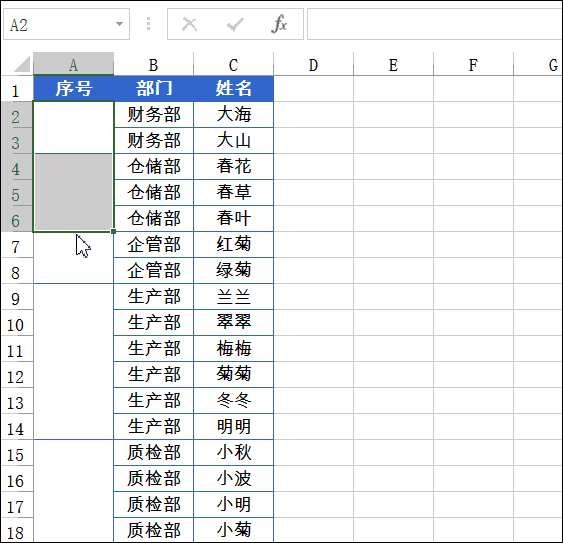Image resolution: width=563 pixels, height=543 pixels.
Task: Select row 9 header
Action: pos(17,297)
